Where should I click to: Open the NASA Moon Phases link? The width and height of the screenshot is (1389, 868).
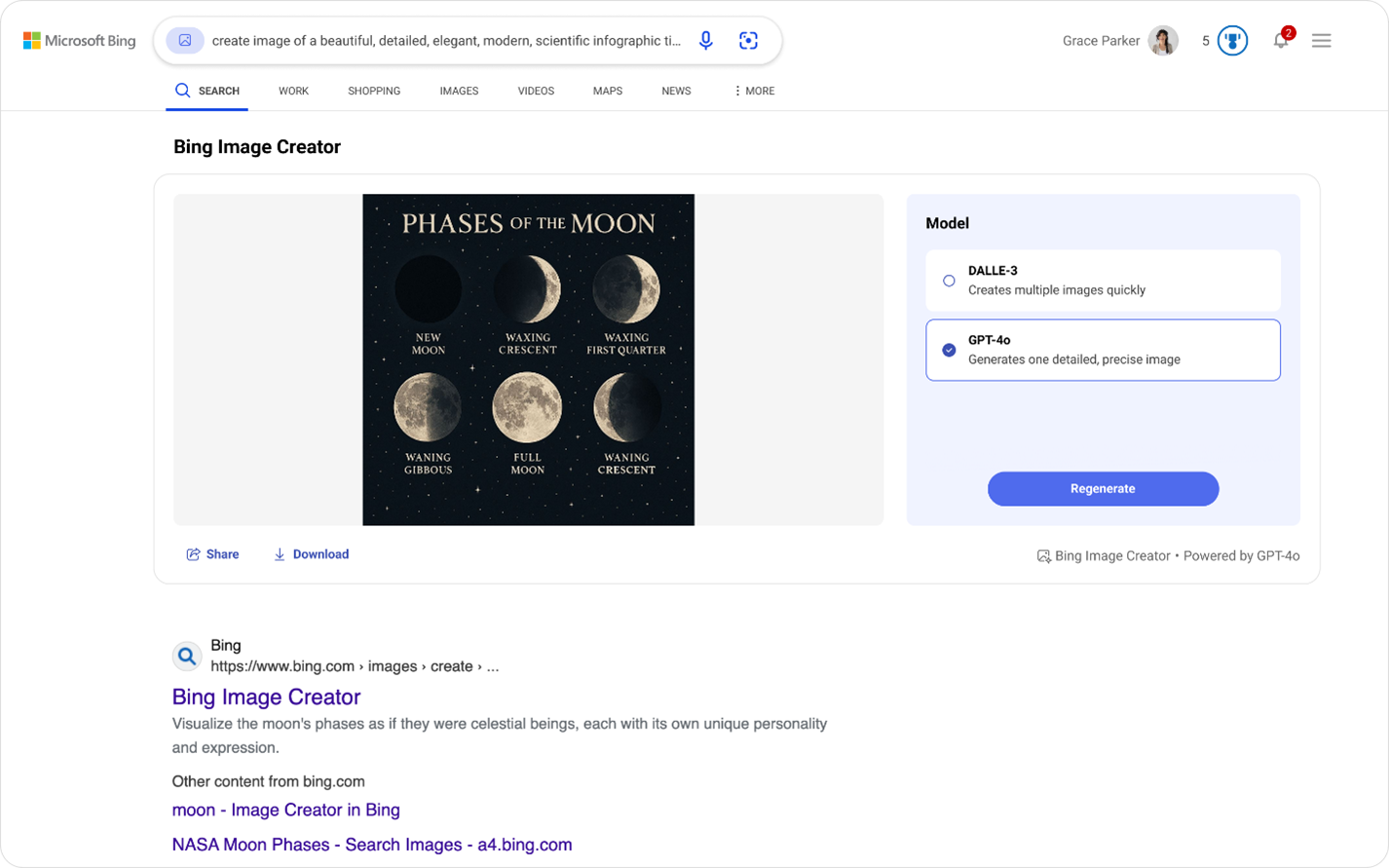(x=372, y=845)
